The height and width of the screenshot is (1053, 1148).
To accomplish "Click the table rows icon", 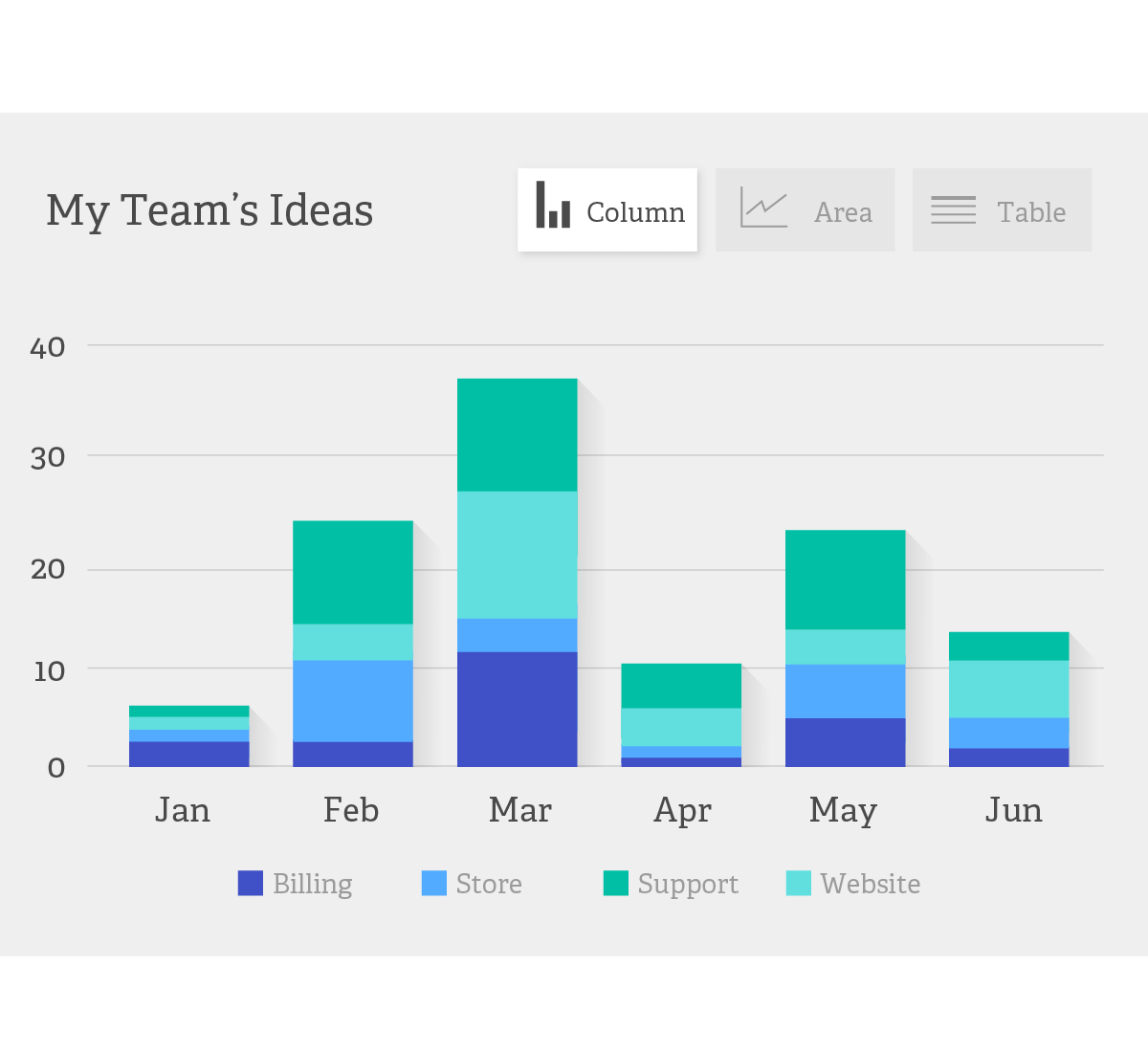I will [953, 209].
